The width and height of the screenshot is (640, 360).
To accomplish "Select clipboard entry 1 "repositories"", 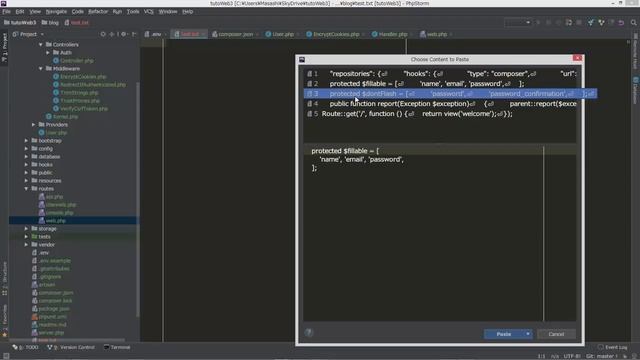I will [x=440, y=74].
